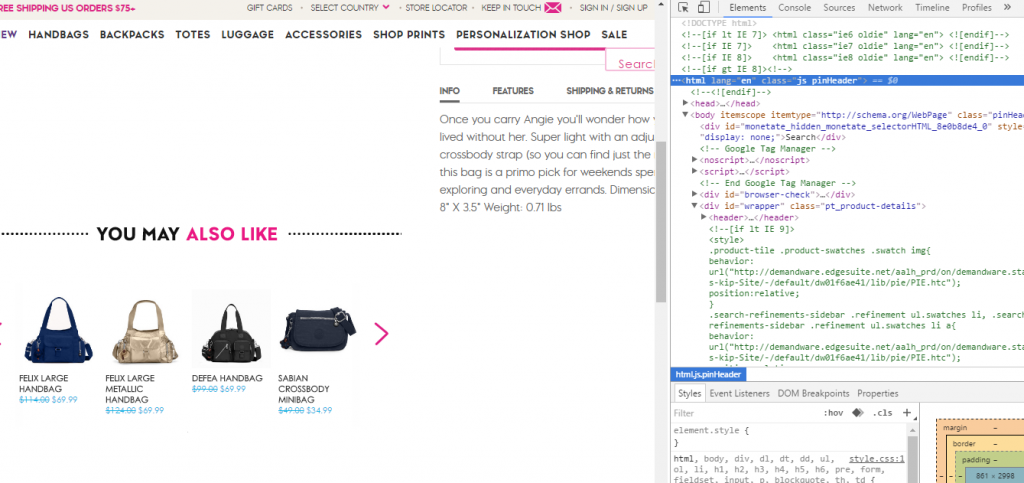This screenshot has height=483, width=1024.
Task: Click the Keep In Touch envelope icon
Action: (x=552, y=8)
